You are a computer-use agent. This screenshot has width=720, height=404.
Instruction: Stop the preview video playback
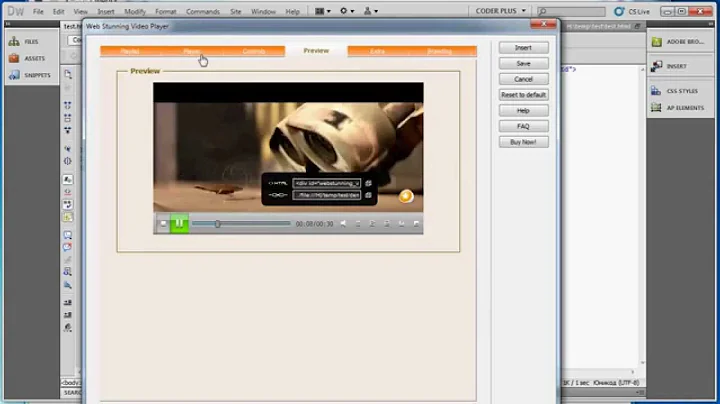163,224
